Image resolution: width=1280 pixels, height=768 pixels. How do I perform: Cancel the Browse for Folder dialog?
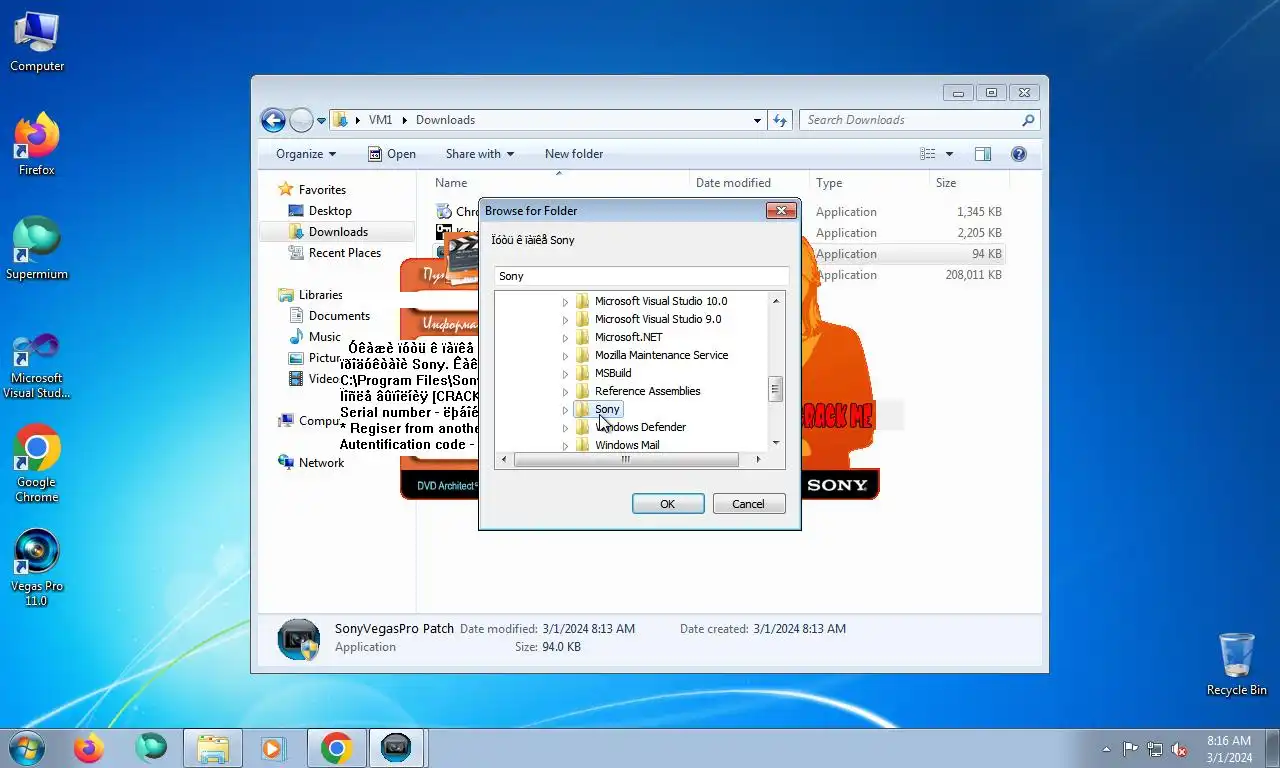pos(748,504)
